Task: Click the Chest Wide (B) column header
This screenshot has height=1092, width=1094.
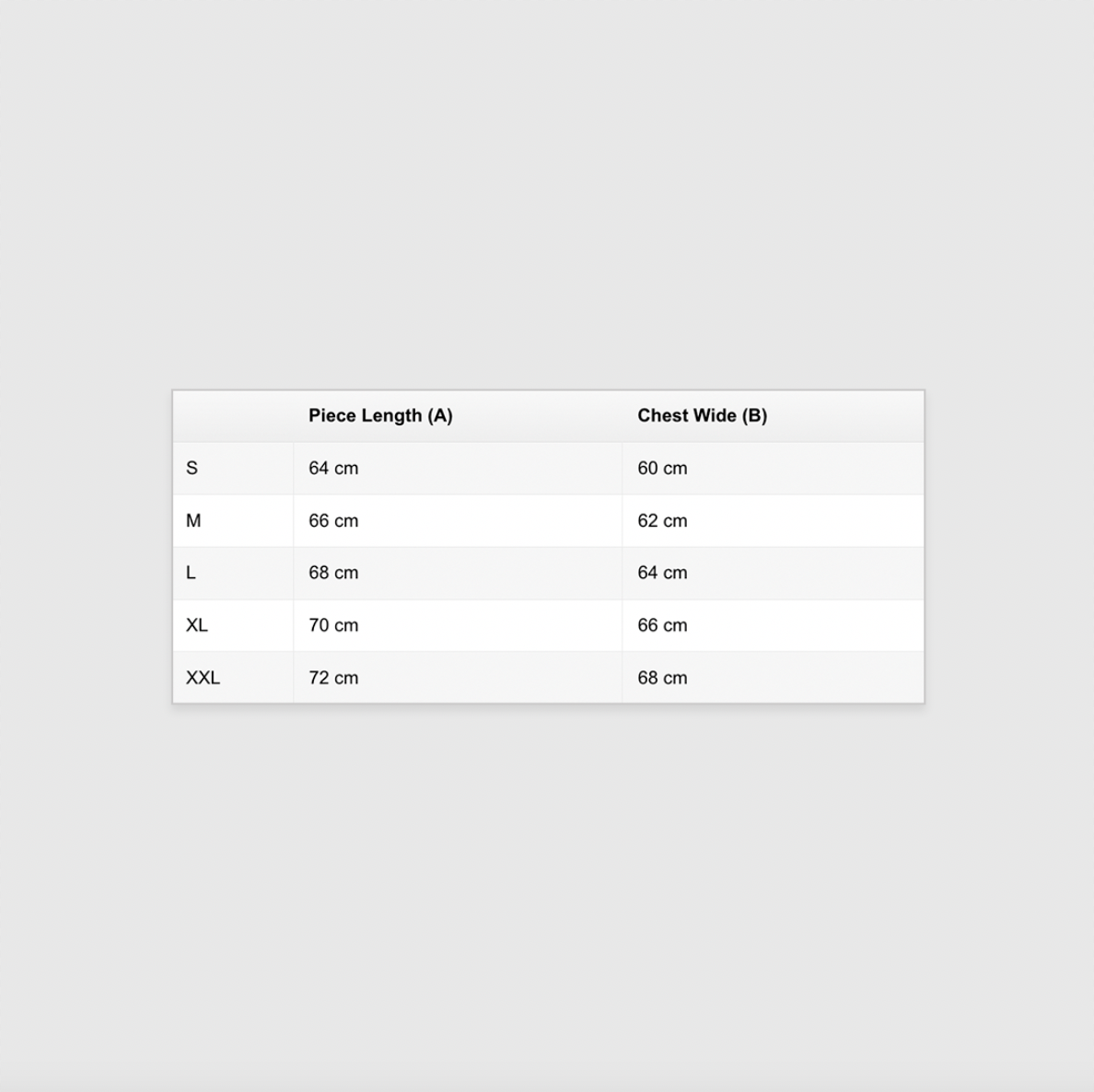Action: [x=702, y=416]
